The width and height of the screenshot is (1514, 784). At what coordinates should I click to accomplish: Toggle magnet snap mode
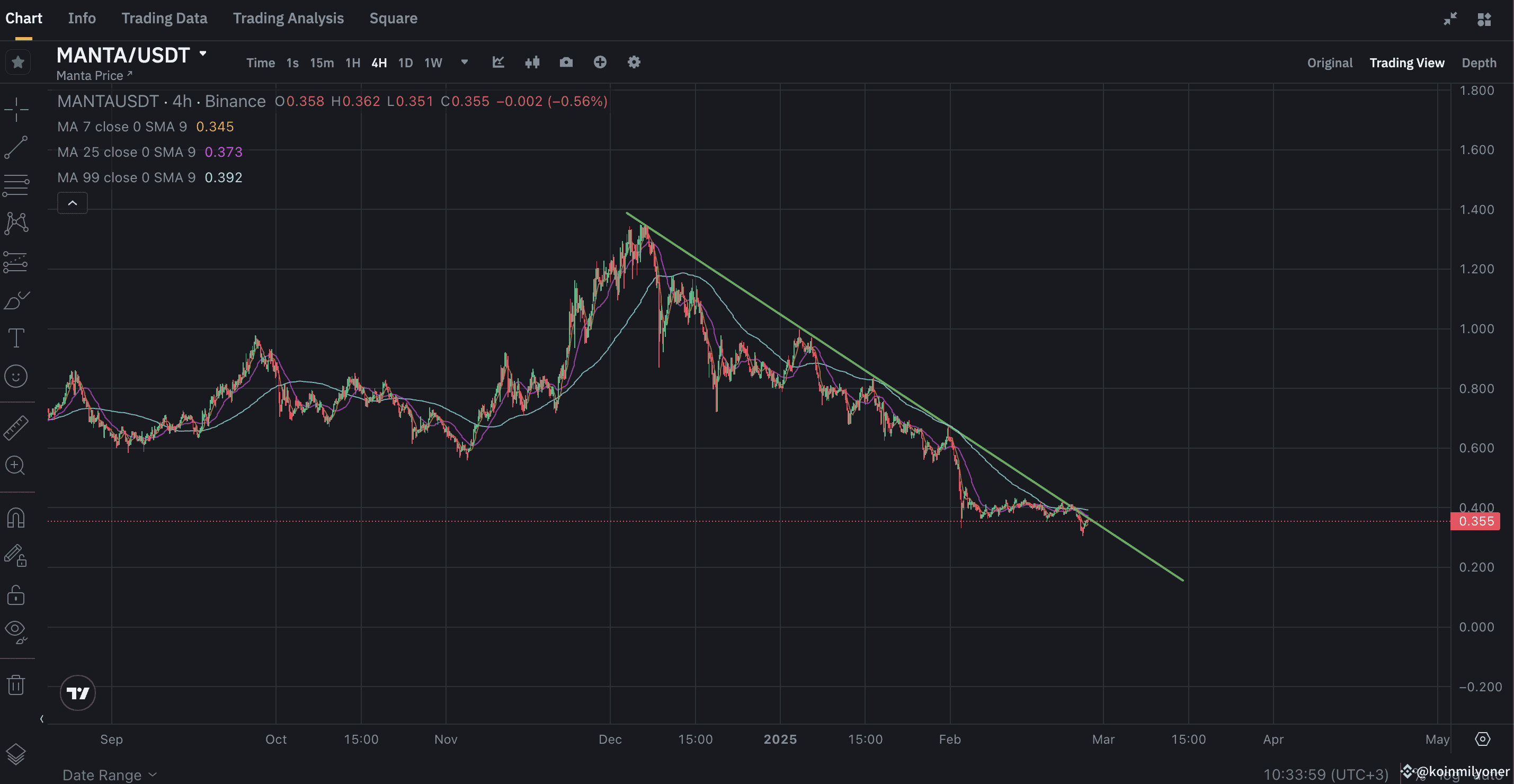click(17, 518)
